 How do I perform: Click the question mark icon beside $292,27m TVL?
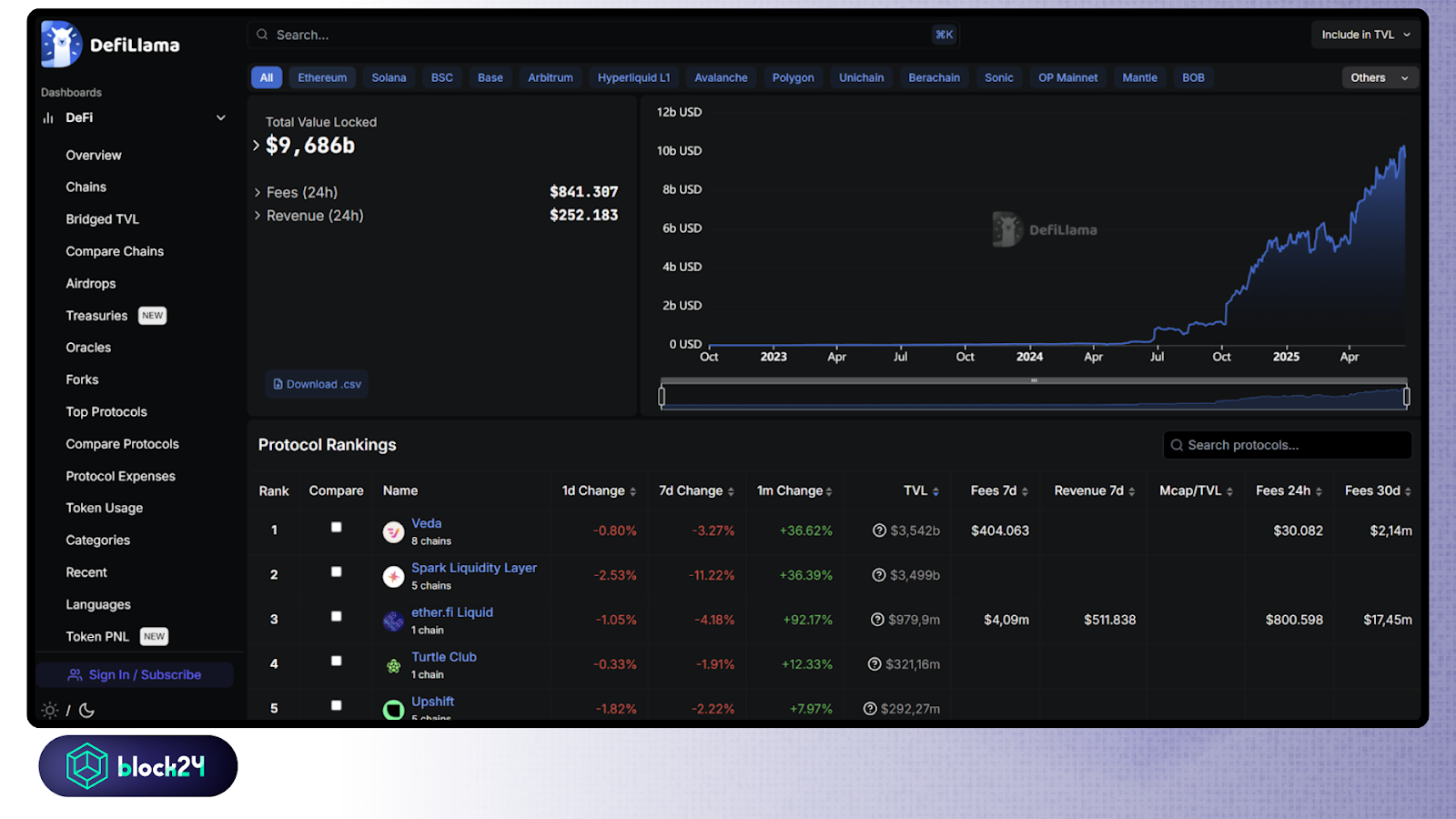(870, 709)
